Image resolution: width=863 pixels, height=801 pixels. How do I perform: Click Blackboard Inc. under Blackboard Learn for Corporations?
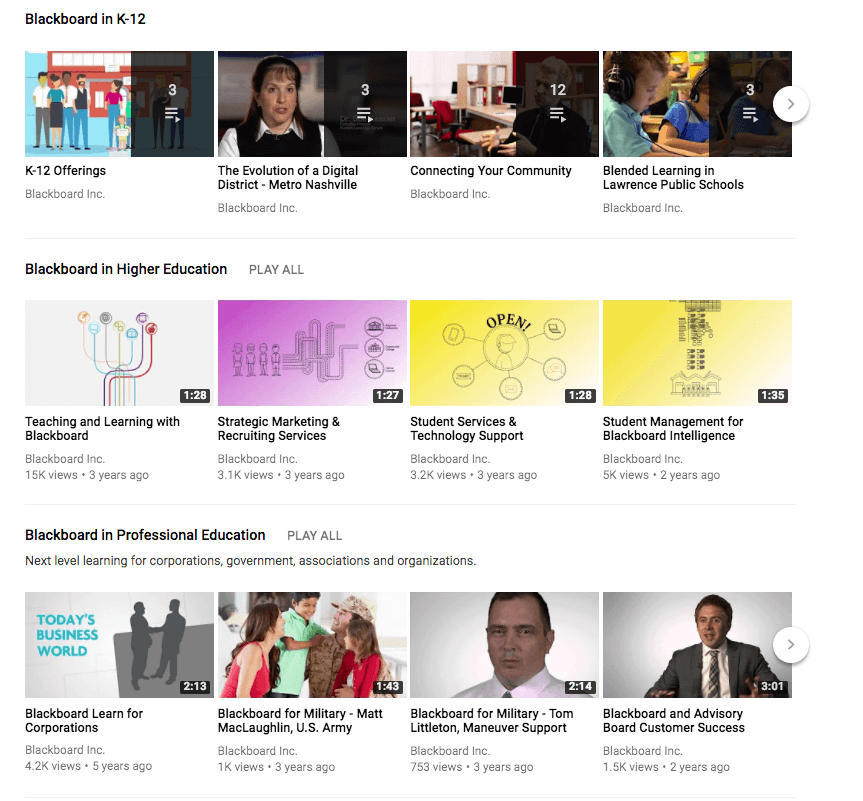tap(65, 750)
